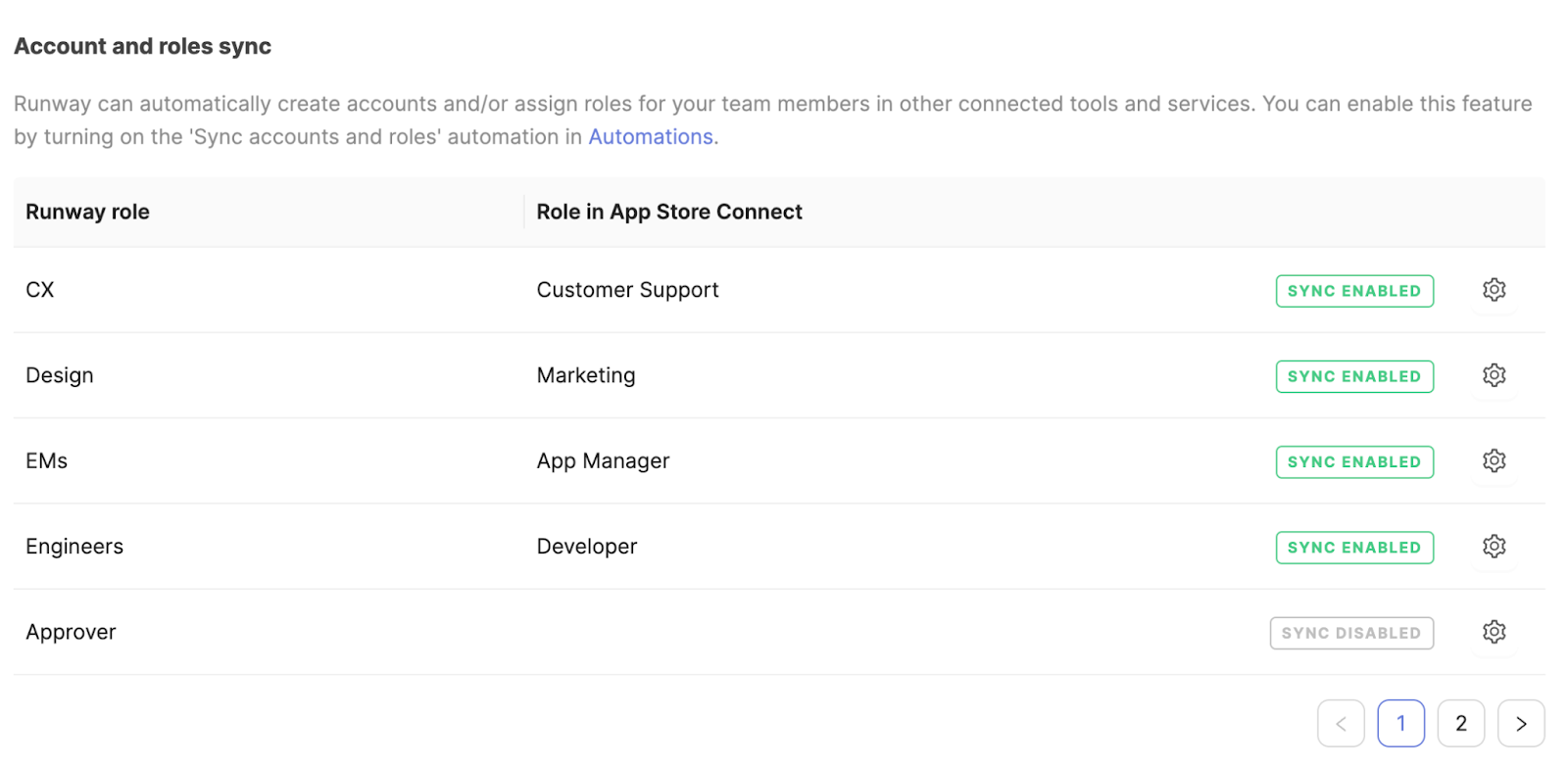Select page 1 in pagination
1568x768 pixels.
[1400, 724]
